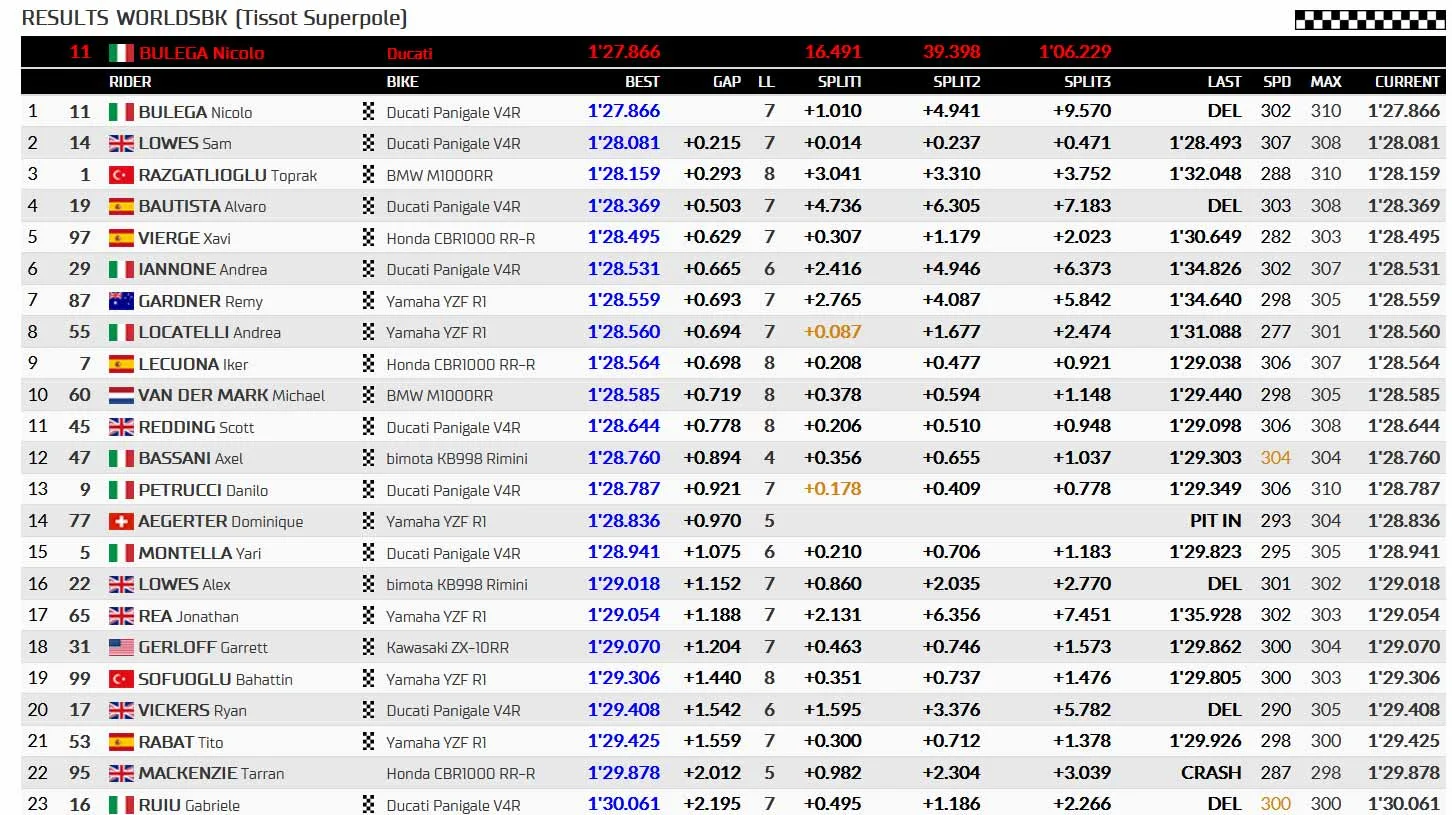The height and width of the screenshot is (815, 1452).
Task: Click the LAST column header
Action: point(1224,82)
